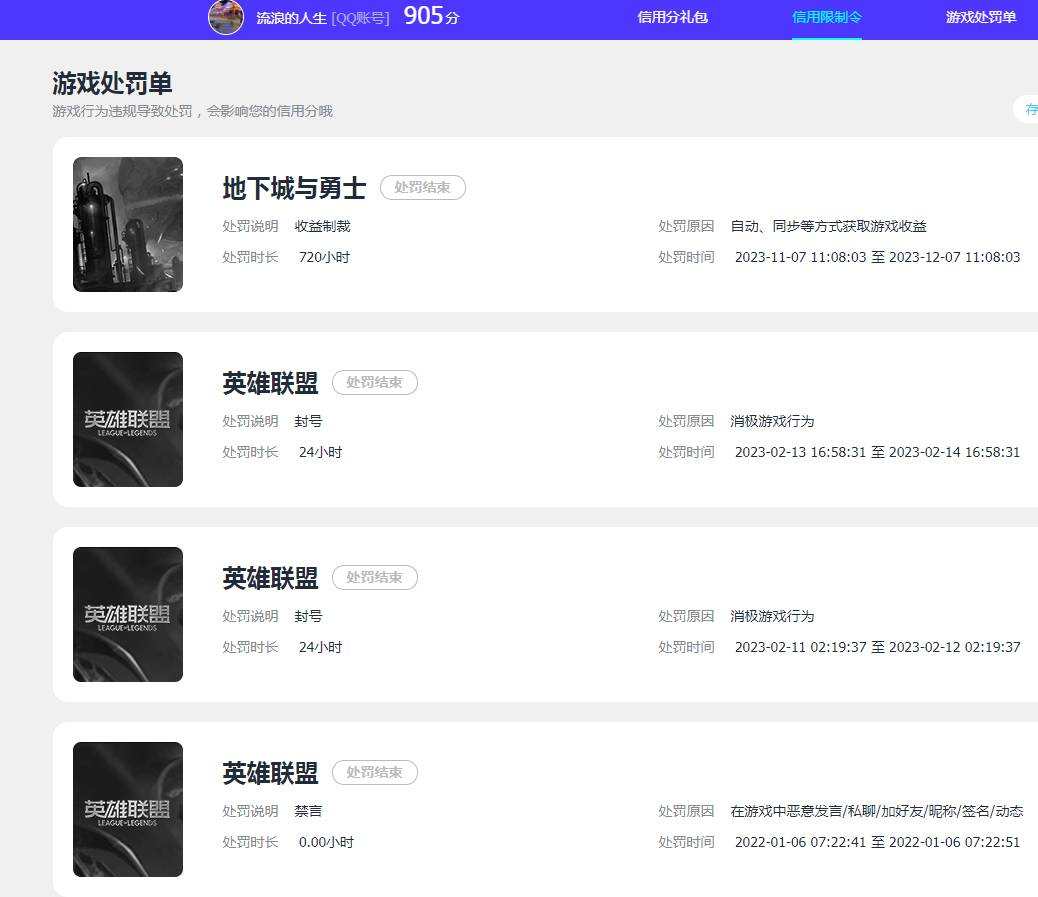Screen dimensions: 1038x897
Task: Click 处罚结束 badge on 禁言 英雄联盟 entry
Action: [375, 773]
